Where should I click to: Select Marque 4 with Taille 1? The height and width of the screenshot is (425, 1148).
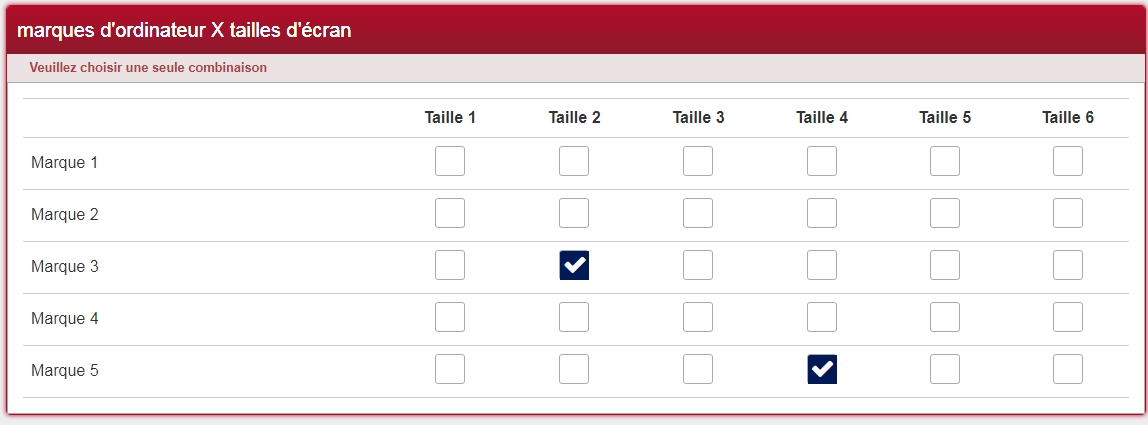(x=450, y=317)
